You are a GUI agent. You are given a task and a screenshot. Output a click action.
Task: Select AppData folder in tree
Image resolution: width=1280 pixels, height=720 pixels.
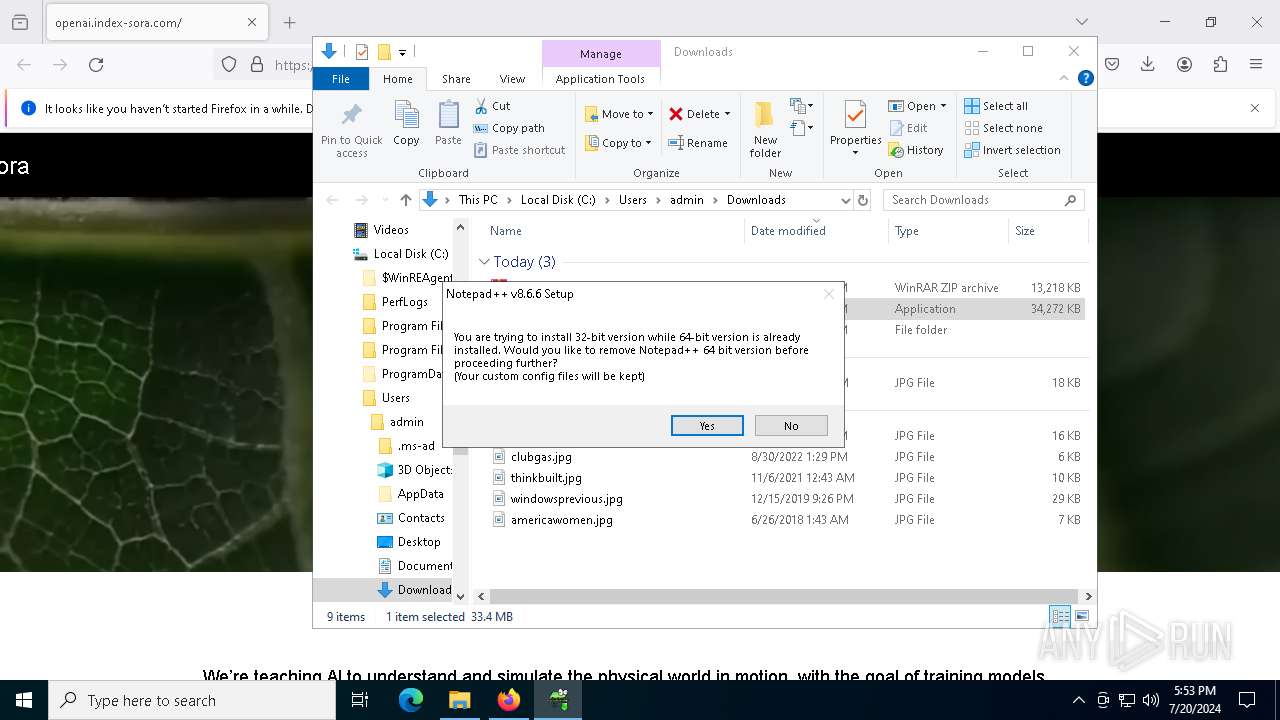[x=420, y=494]
